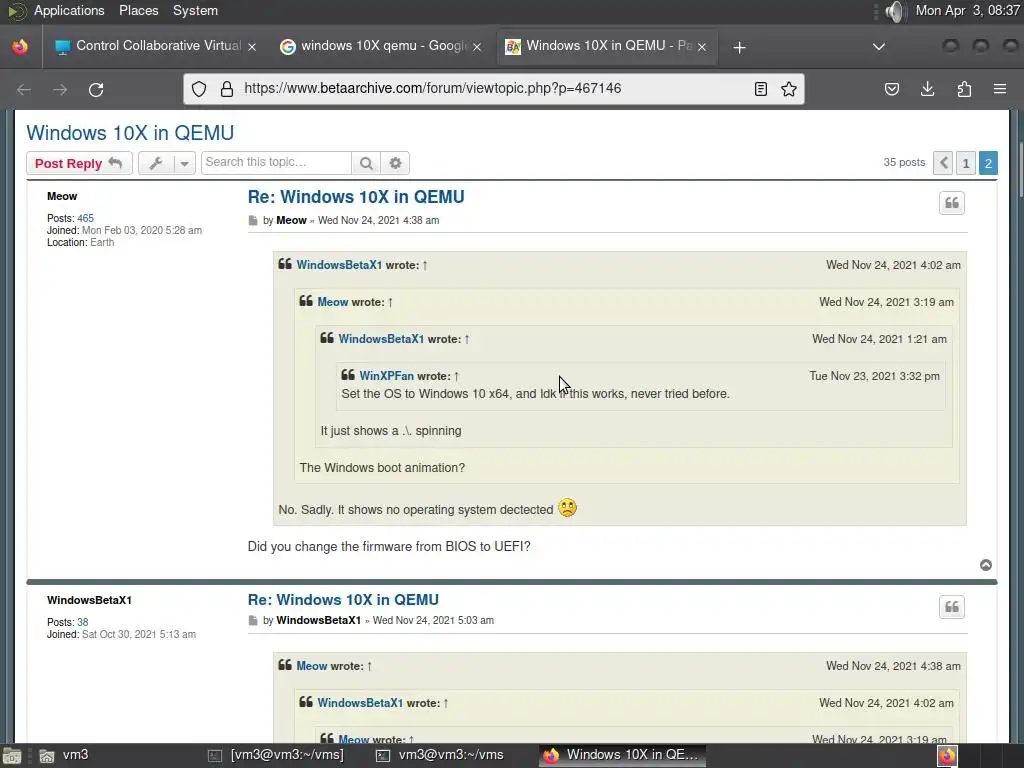Click the Meow username in post sidebar

click(62, 197)
